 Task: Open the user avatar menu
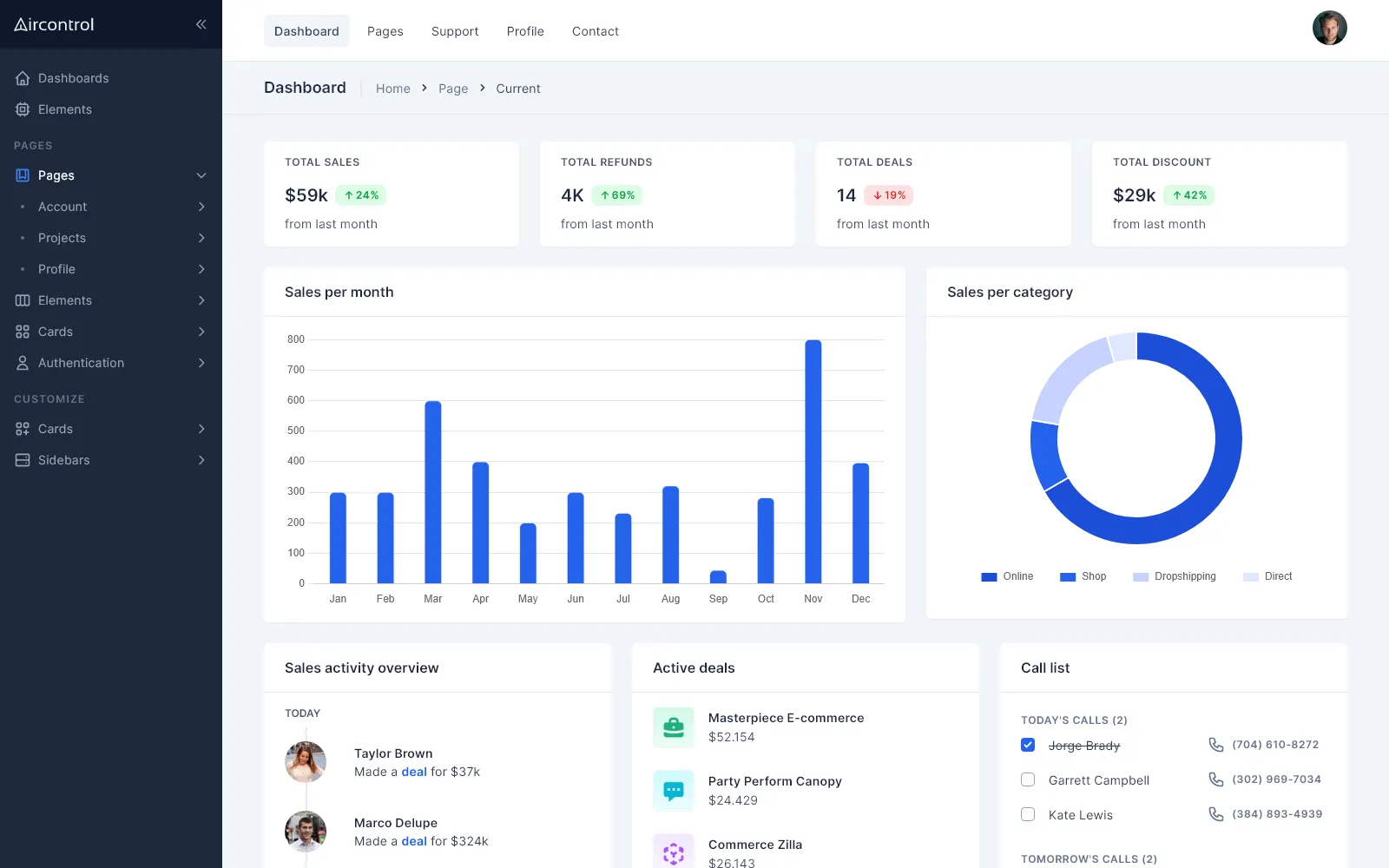(x=1330, y=28)
